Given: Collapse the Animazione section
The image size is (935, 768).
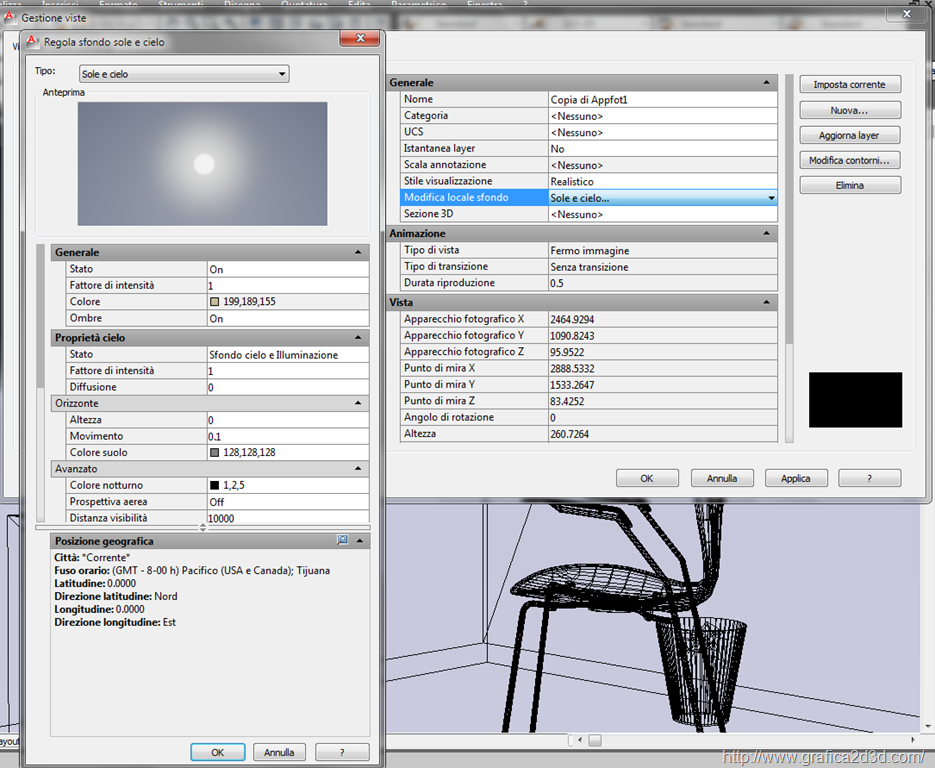Looking at the screenshot, I should tap(766, 233).
